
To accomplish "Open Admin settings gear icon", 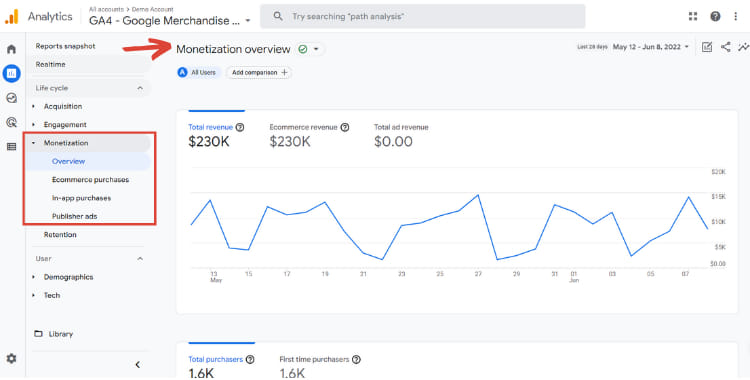I will pyautogui.click(x=11, y=358).
